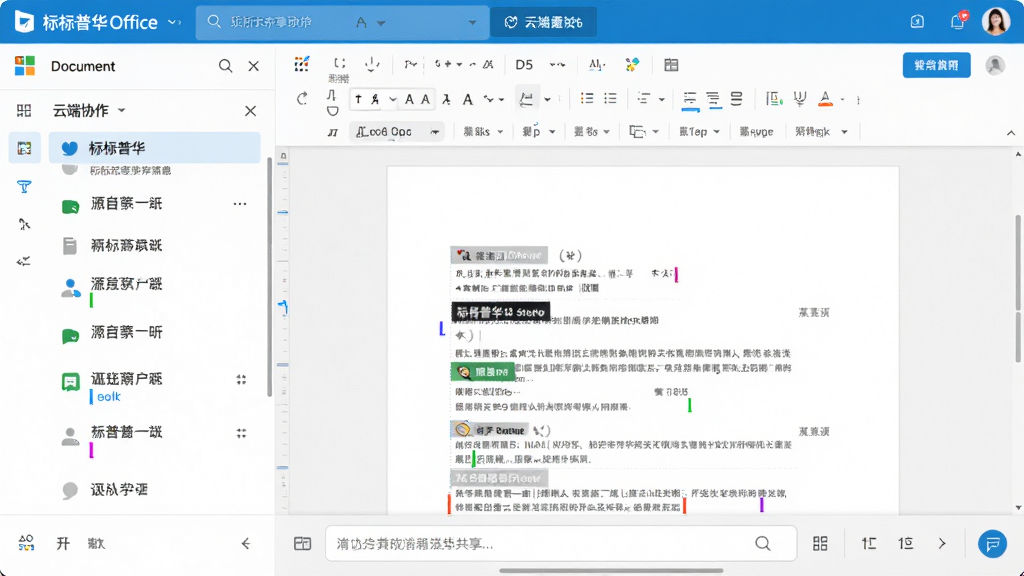This screenshot has height=576, width=1024.
Task: Click the title bar button with heart icon
Action: click(x=543, y=22)
